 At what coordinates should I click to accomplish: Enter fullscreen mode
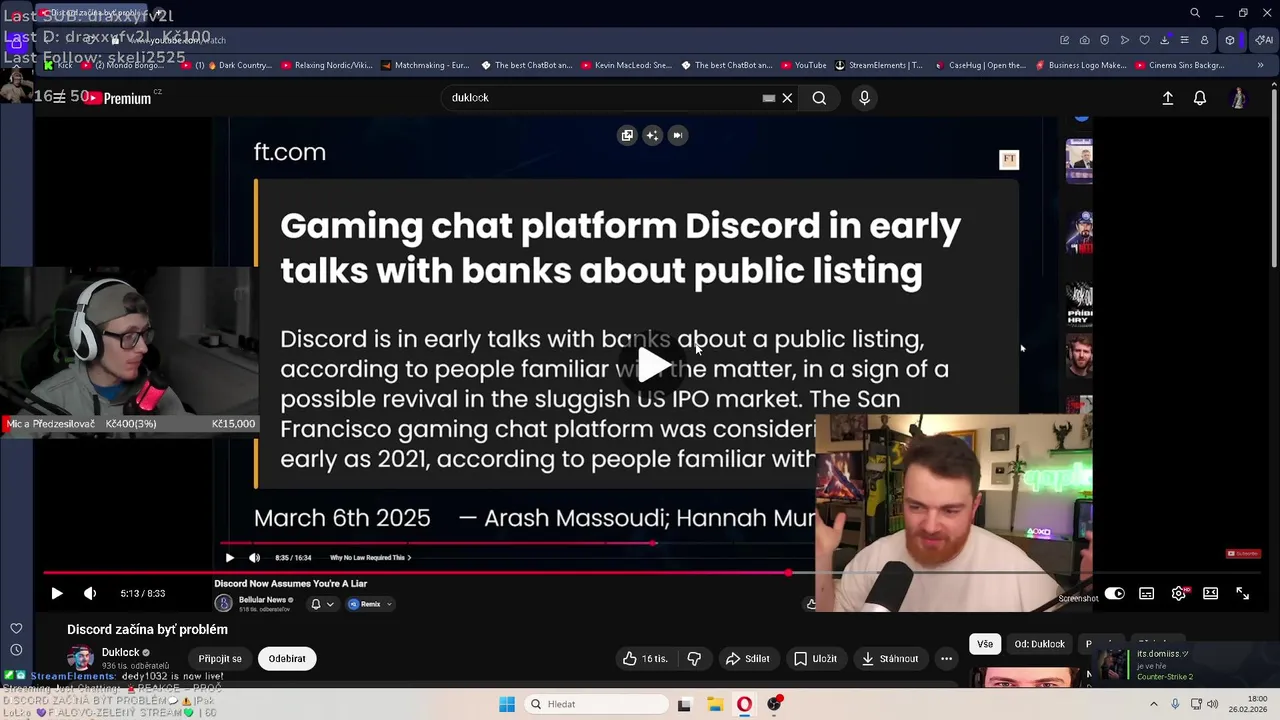[1243, 593]
